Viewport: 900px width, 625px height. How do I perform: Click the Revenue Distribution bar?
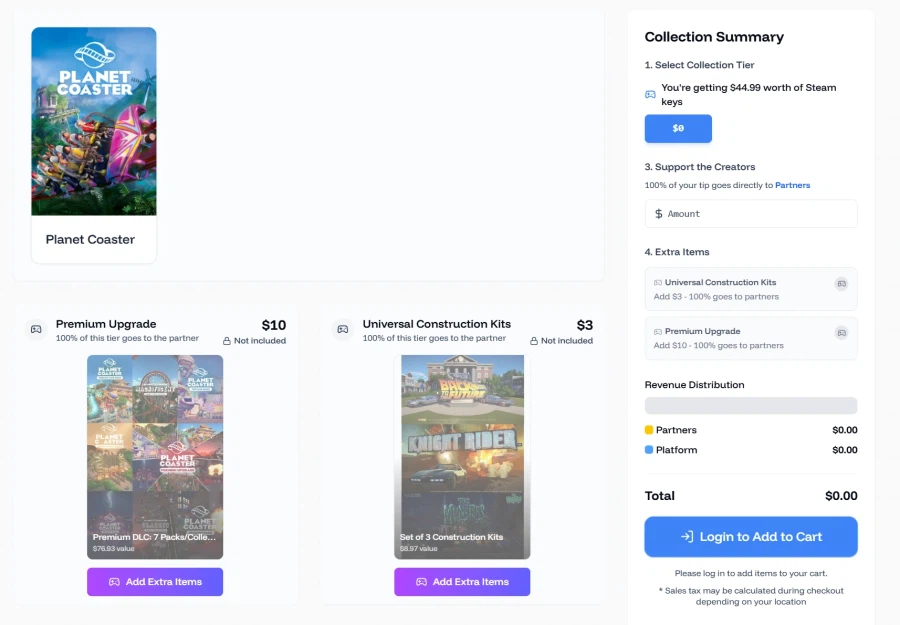pos(750,405)
